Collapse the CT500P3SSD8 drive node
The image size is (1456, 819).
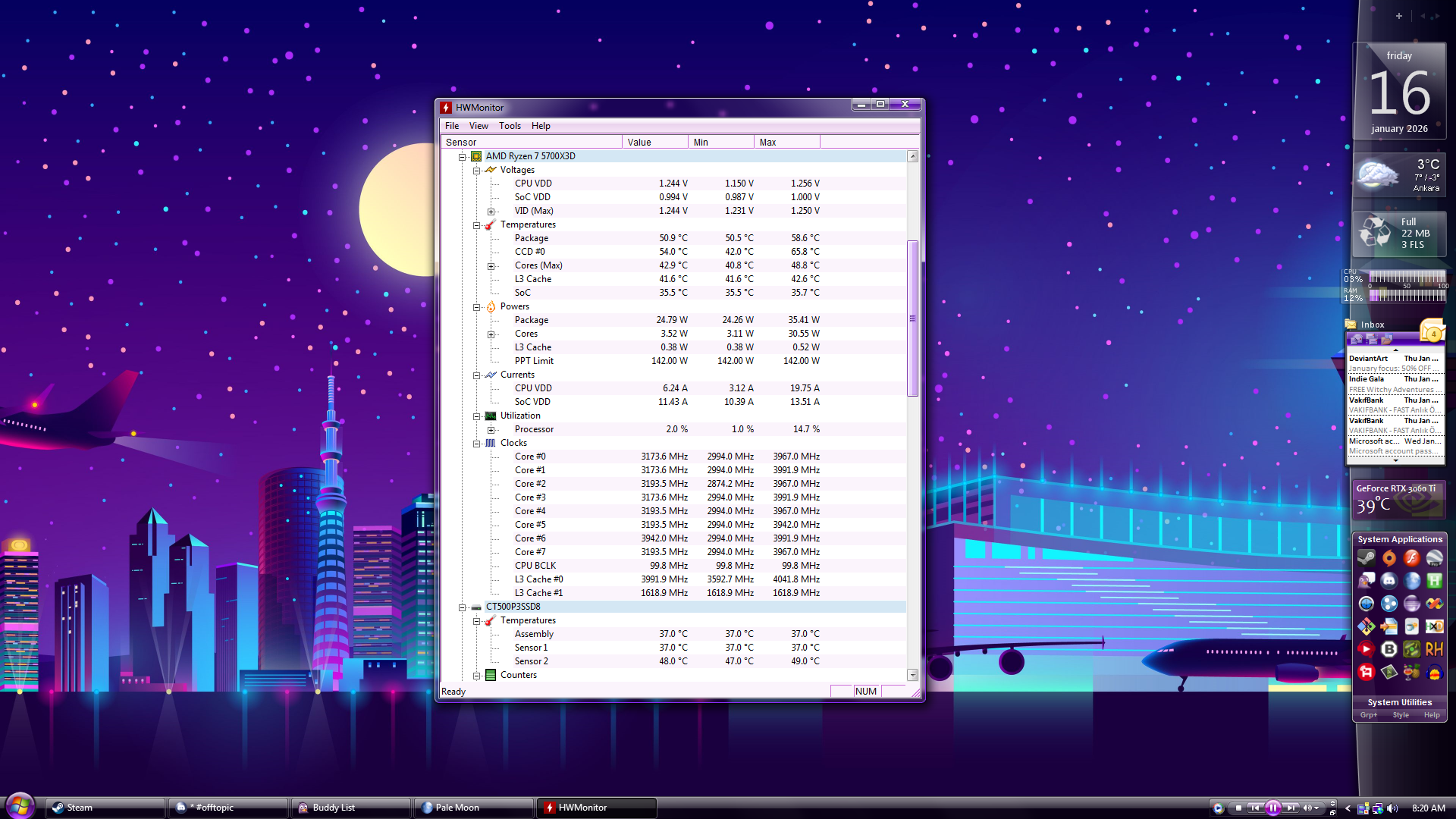[x=462, y=607]
